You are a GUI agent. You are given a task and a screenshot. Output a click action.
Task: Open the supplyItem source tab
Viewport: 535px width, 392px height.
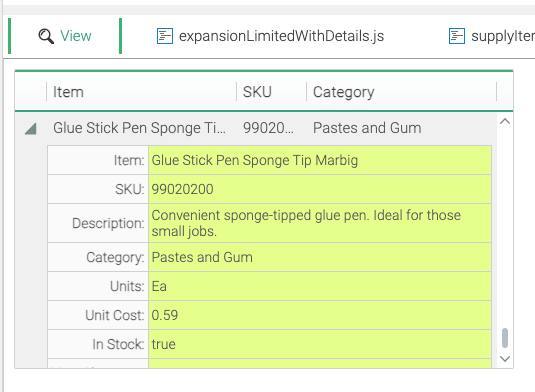491,36
